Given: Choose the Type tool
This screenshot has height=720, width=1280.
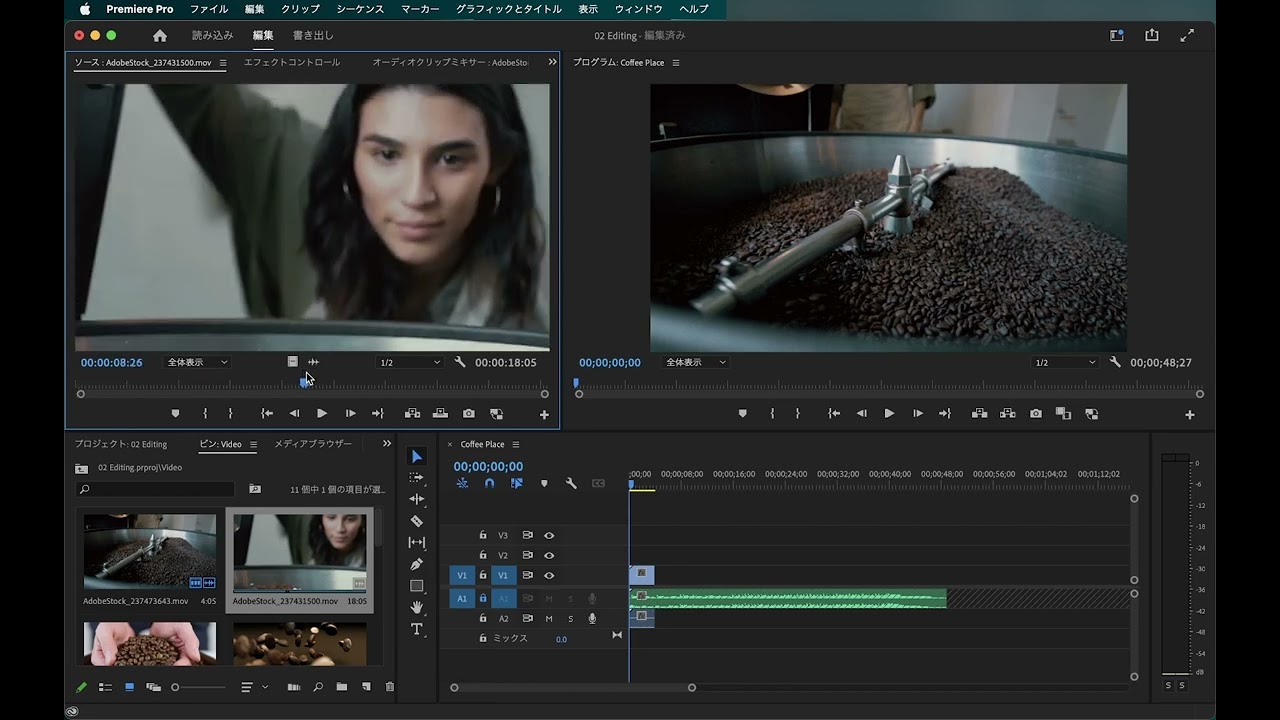Looking at the screenshot, I should point(417,629).
